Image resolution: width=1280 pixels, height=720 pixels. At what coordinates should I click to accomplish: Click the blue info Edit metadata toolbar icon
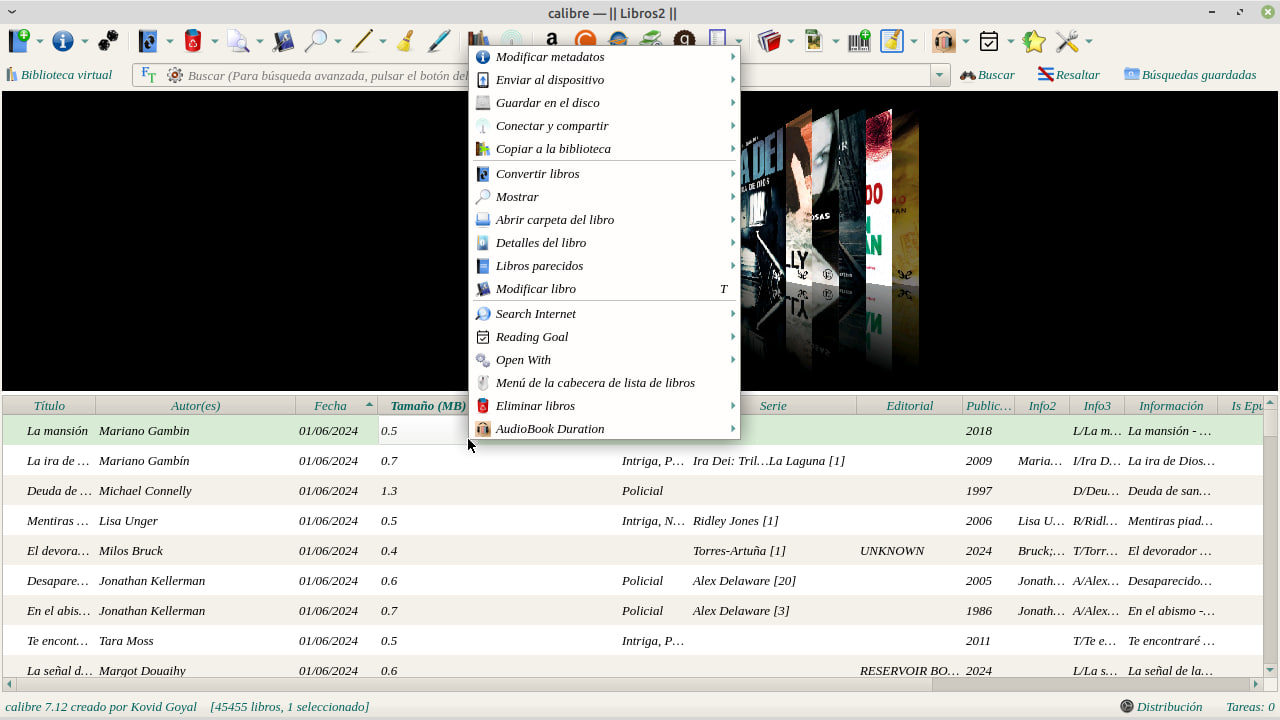[x=63, y=41]
